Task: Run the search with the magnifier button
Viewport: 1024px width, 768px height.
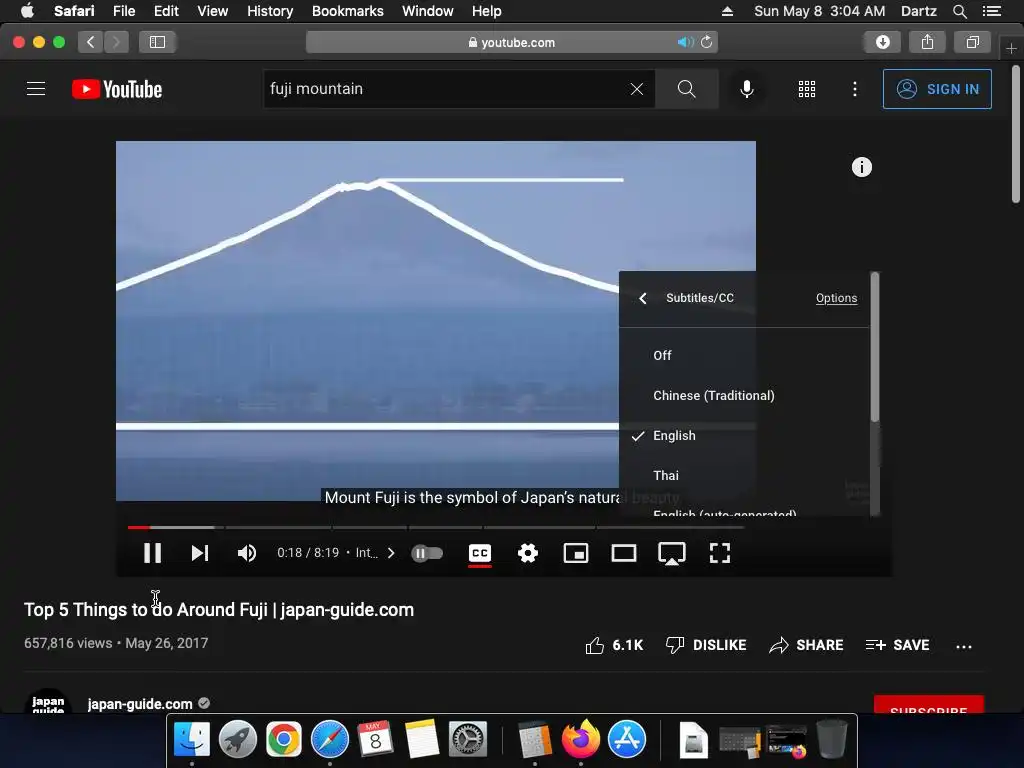Action: pyautogui.click(x=686, y=89)
